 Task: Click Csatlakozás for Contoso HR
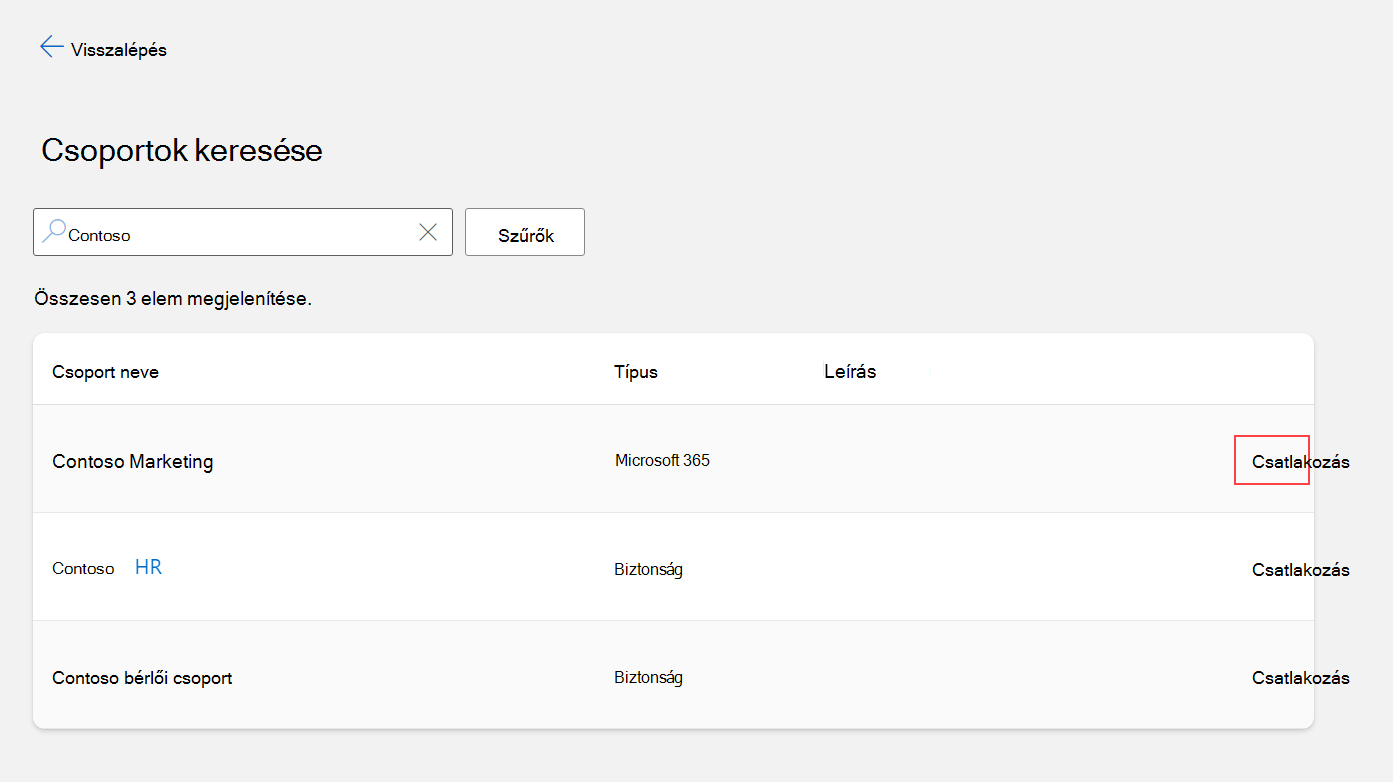1300,570
